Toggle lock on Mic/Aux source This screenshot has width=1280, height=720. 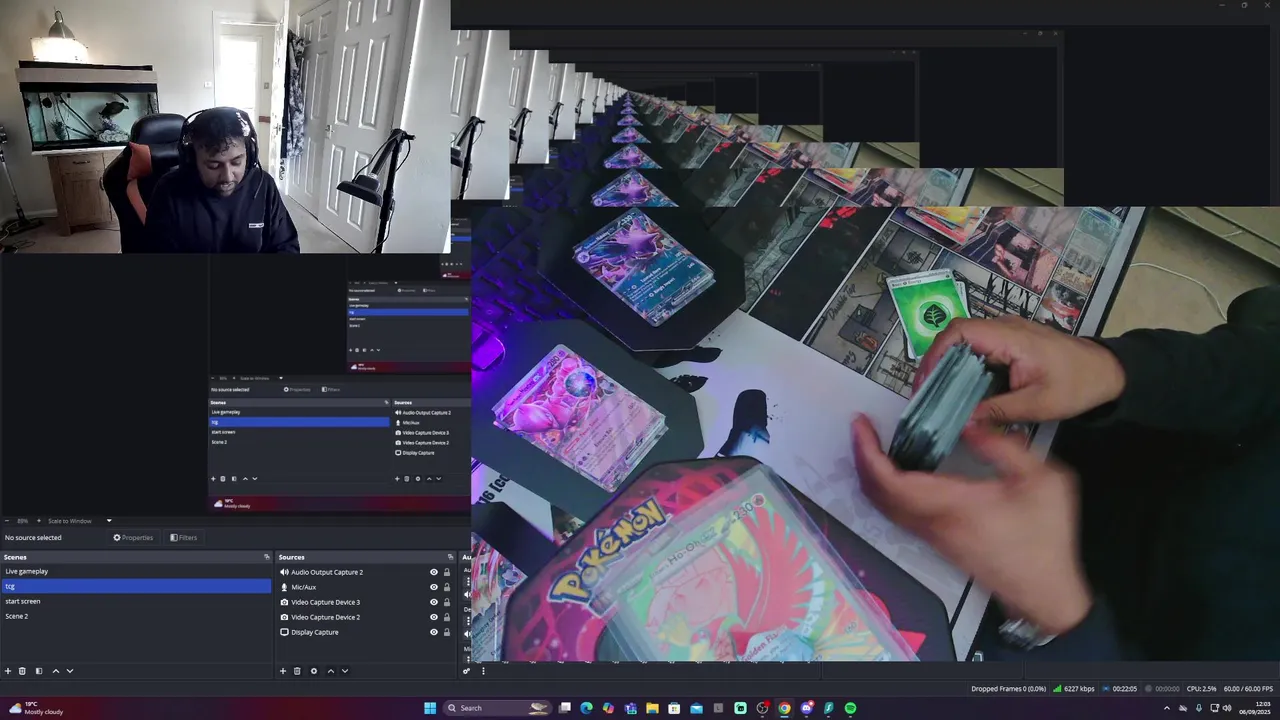click(x=447, y=587)
